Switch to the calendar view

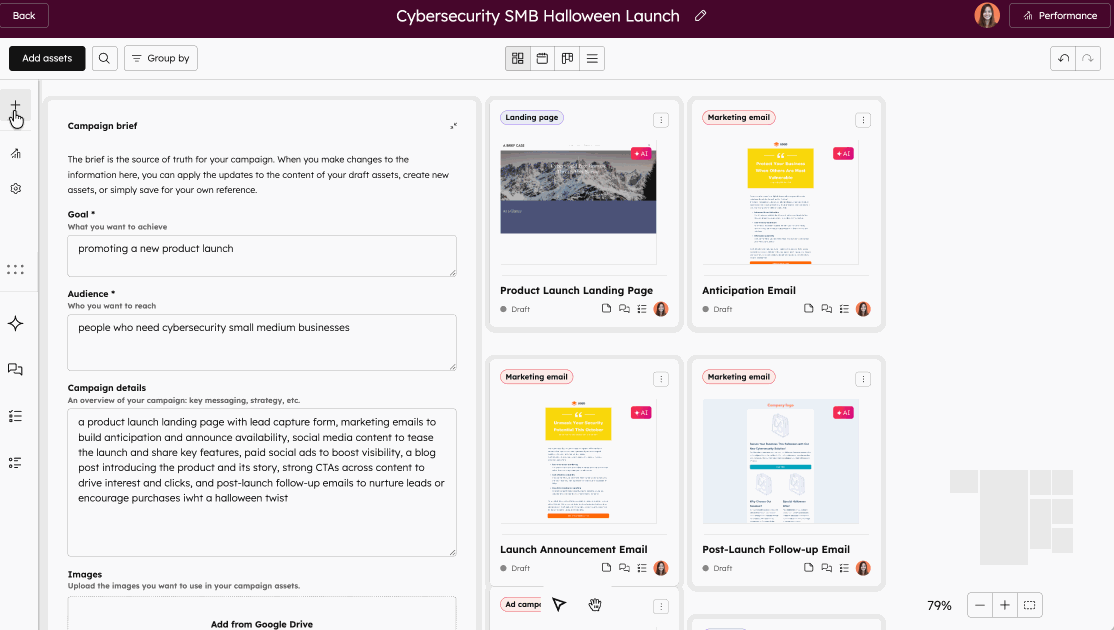[542, 59]
